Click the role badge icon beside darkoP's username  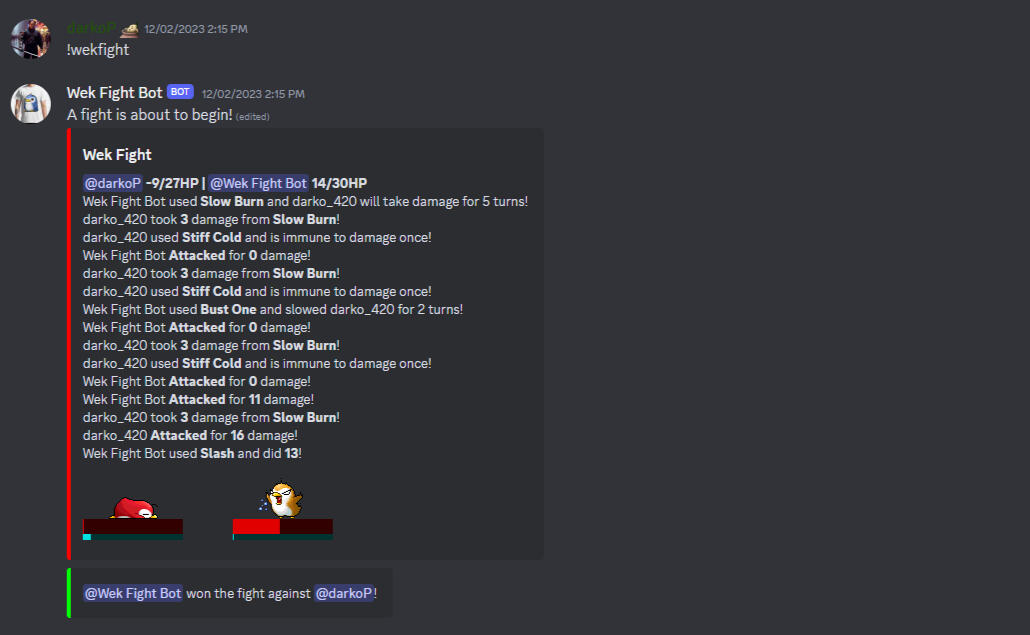129,29
